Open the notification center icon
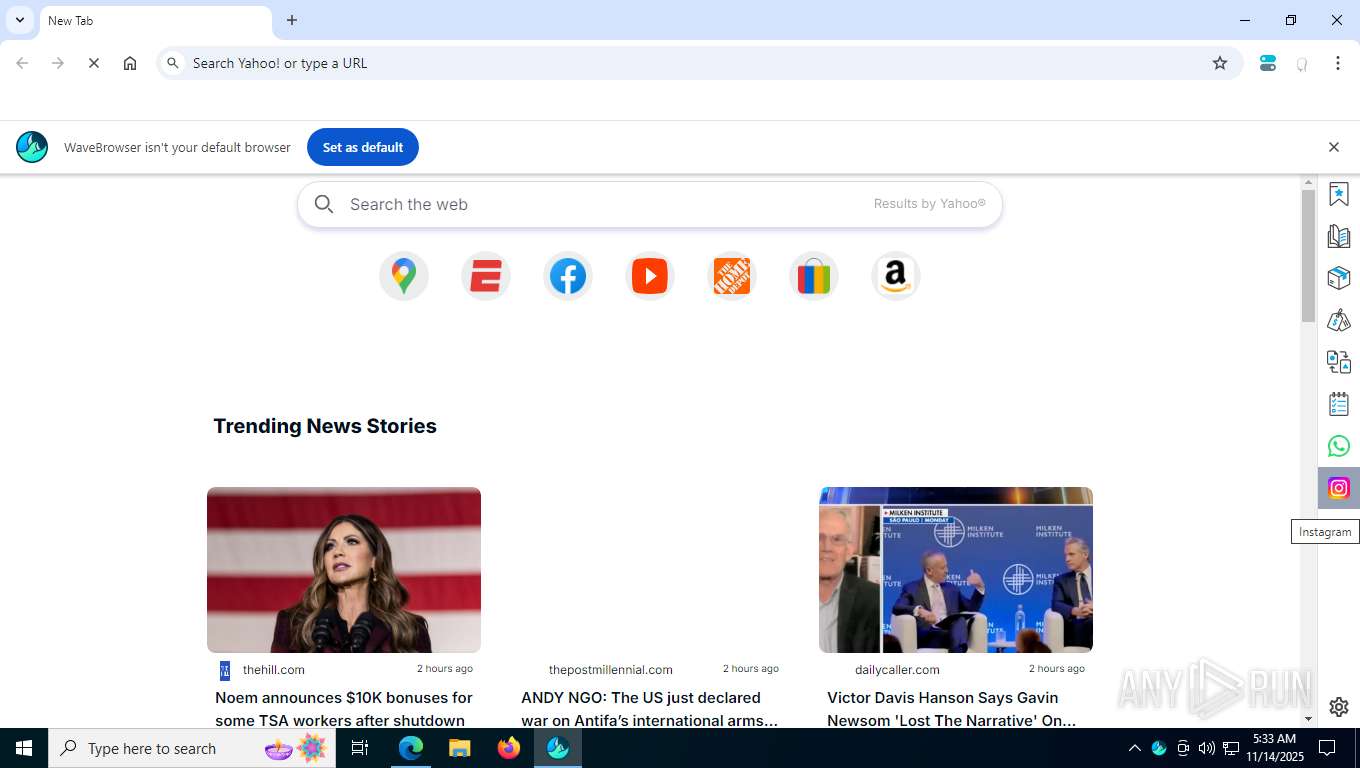 pos(1327,748)
